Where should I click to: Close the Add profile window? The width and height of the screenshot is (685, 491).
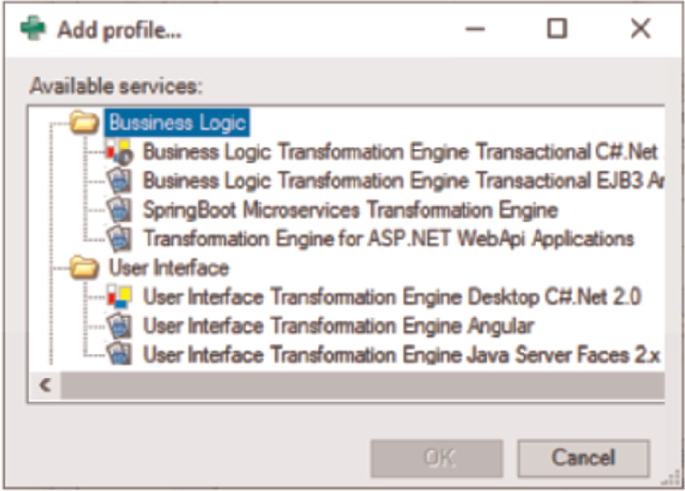pos(640,29)
